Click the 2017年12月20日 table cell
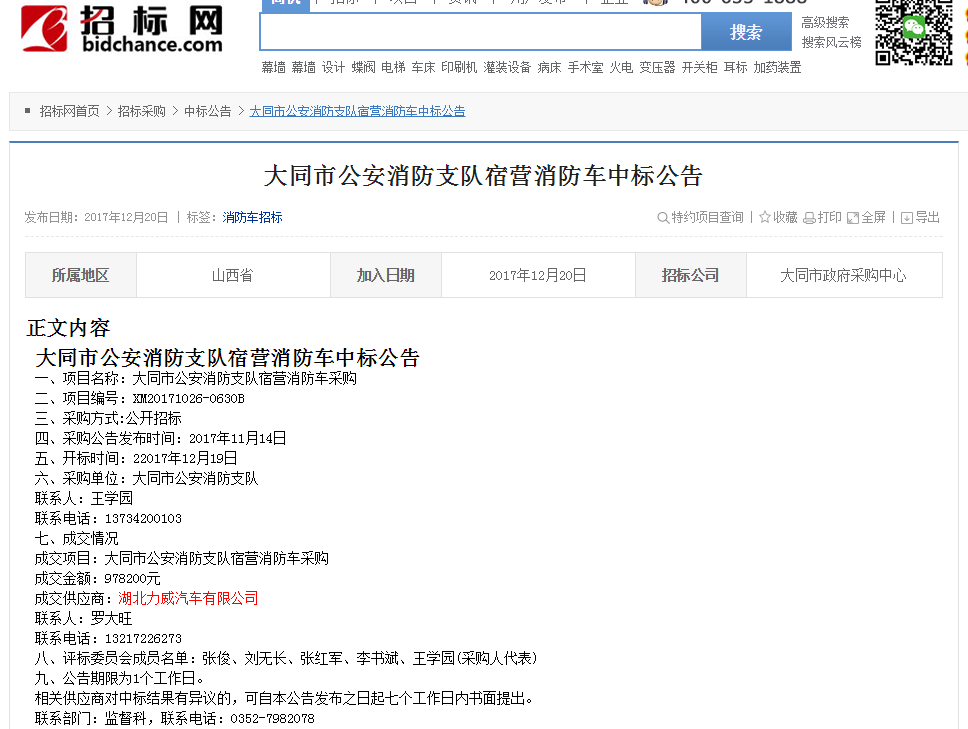This screenshot has height=729, width=968. click(x=538, y=275)
